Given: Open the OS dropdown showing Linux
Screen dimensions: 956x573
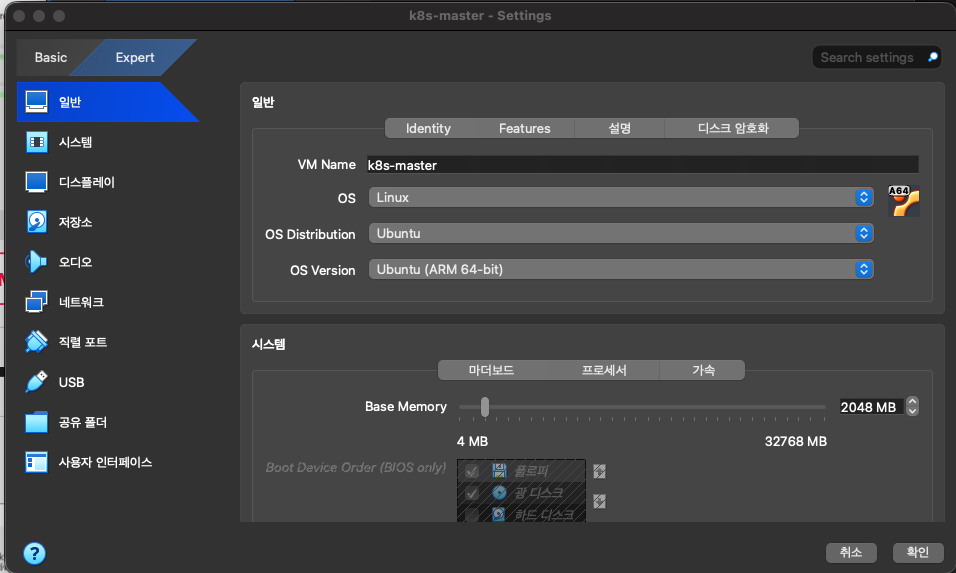Looking at the screenshot, I should 621,198.
